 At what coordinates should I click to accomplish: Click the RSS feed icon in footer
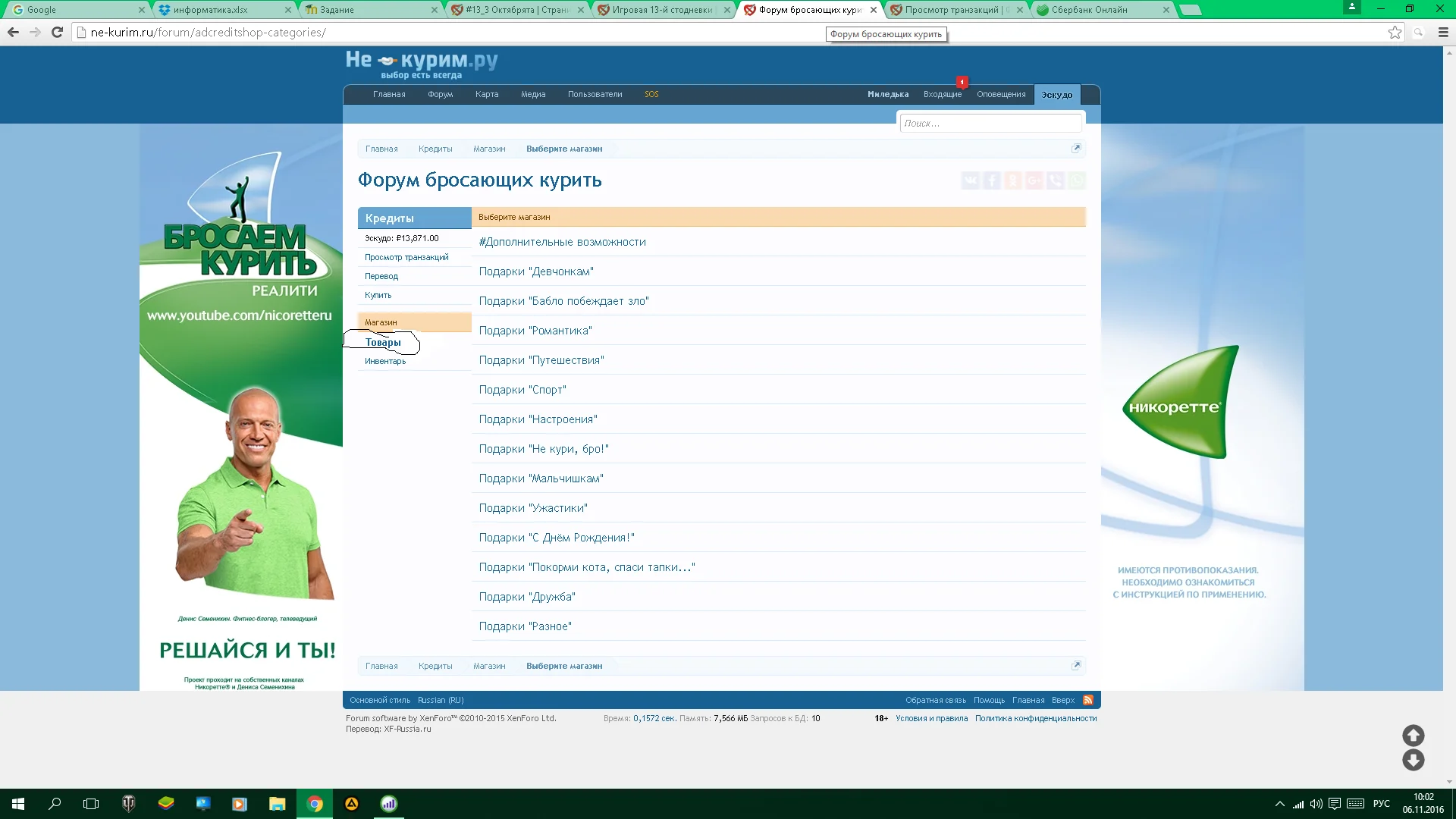[1088, 700]
